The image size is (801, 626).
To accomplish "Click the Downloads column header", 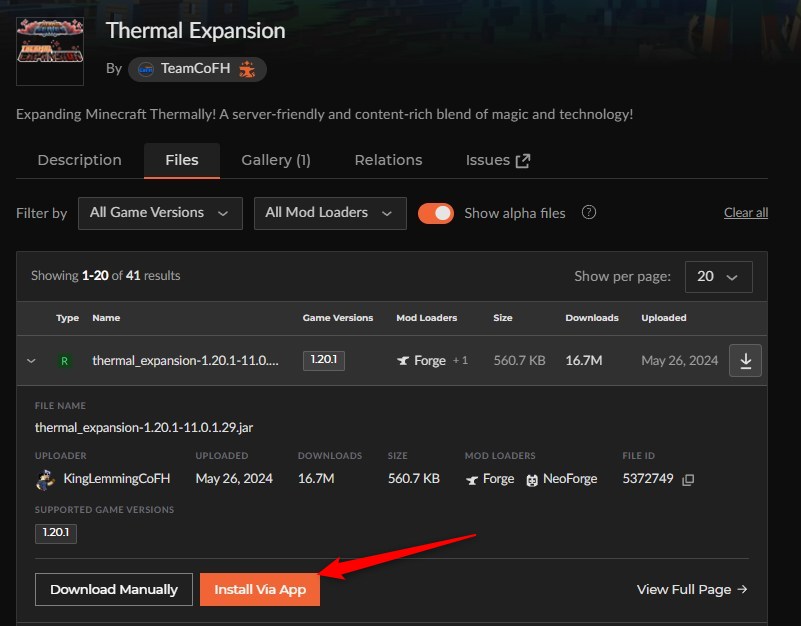I will click(x=592, y=318).
